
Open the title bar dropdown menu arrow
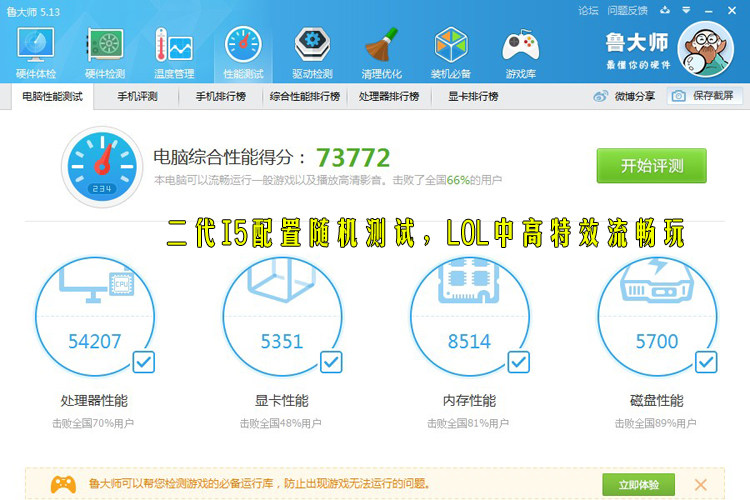pos(686,10)
